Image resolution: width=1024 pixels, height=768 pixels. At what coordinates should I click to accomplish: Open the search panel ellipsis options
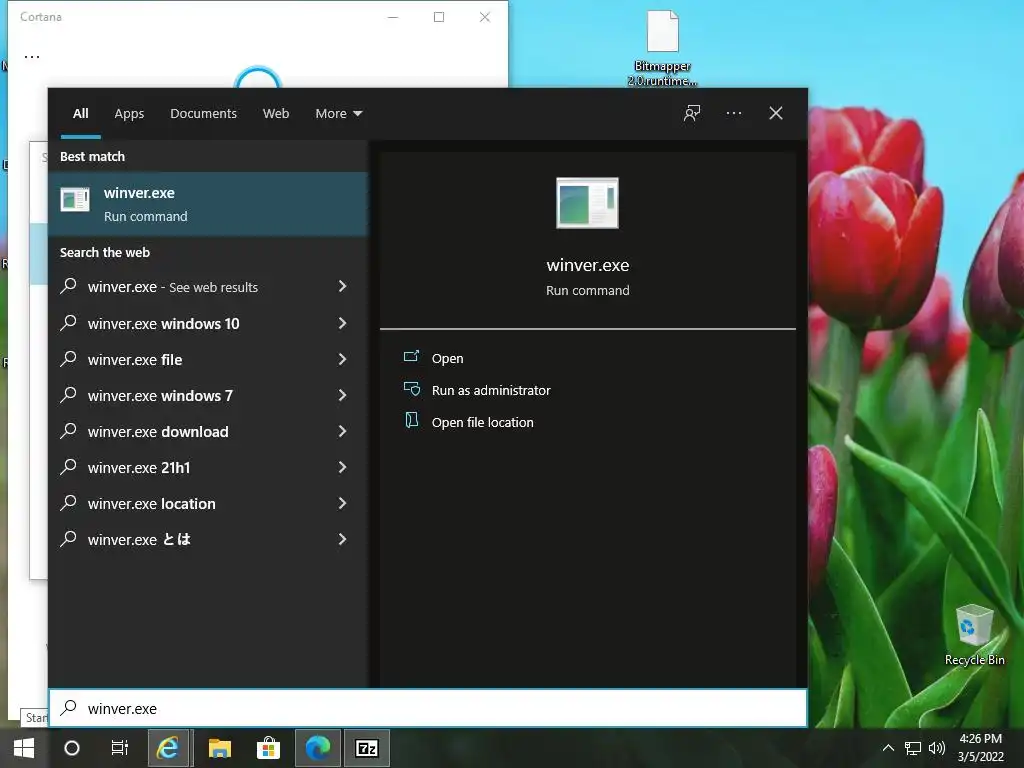pyautogui.click(x=734, y=113)
